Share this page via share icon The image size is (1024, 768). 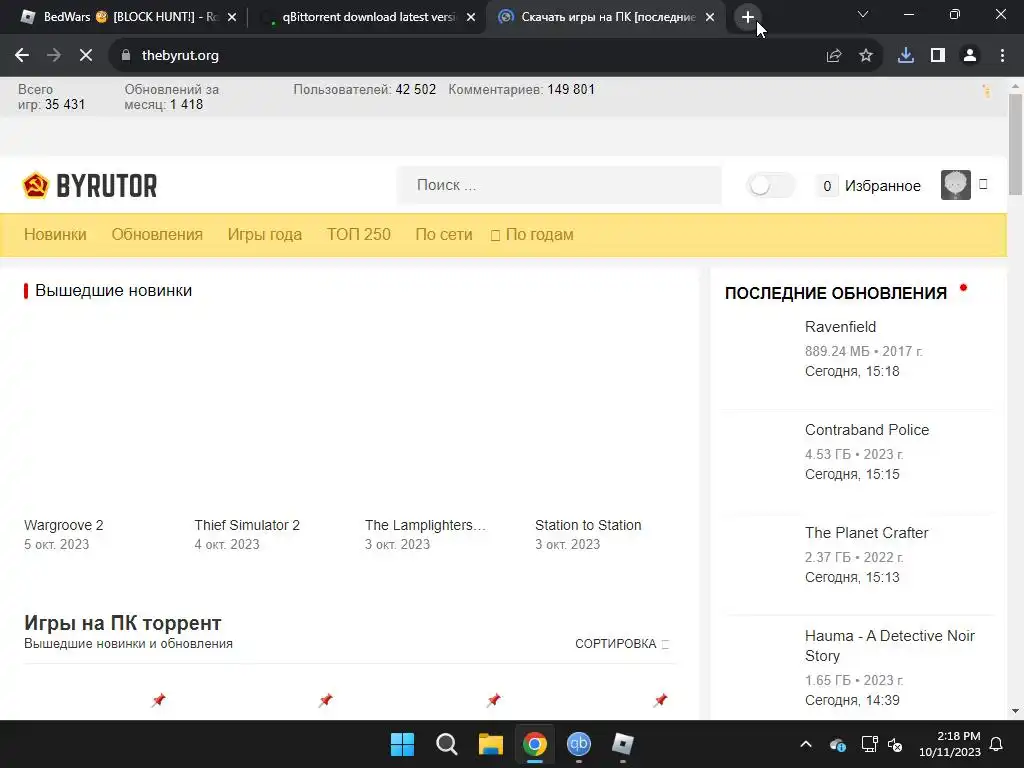833,56
